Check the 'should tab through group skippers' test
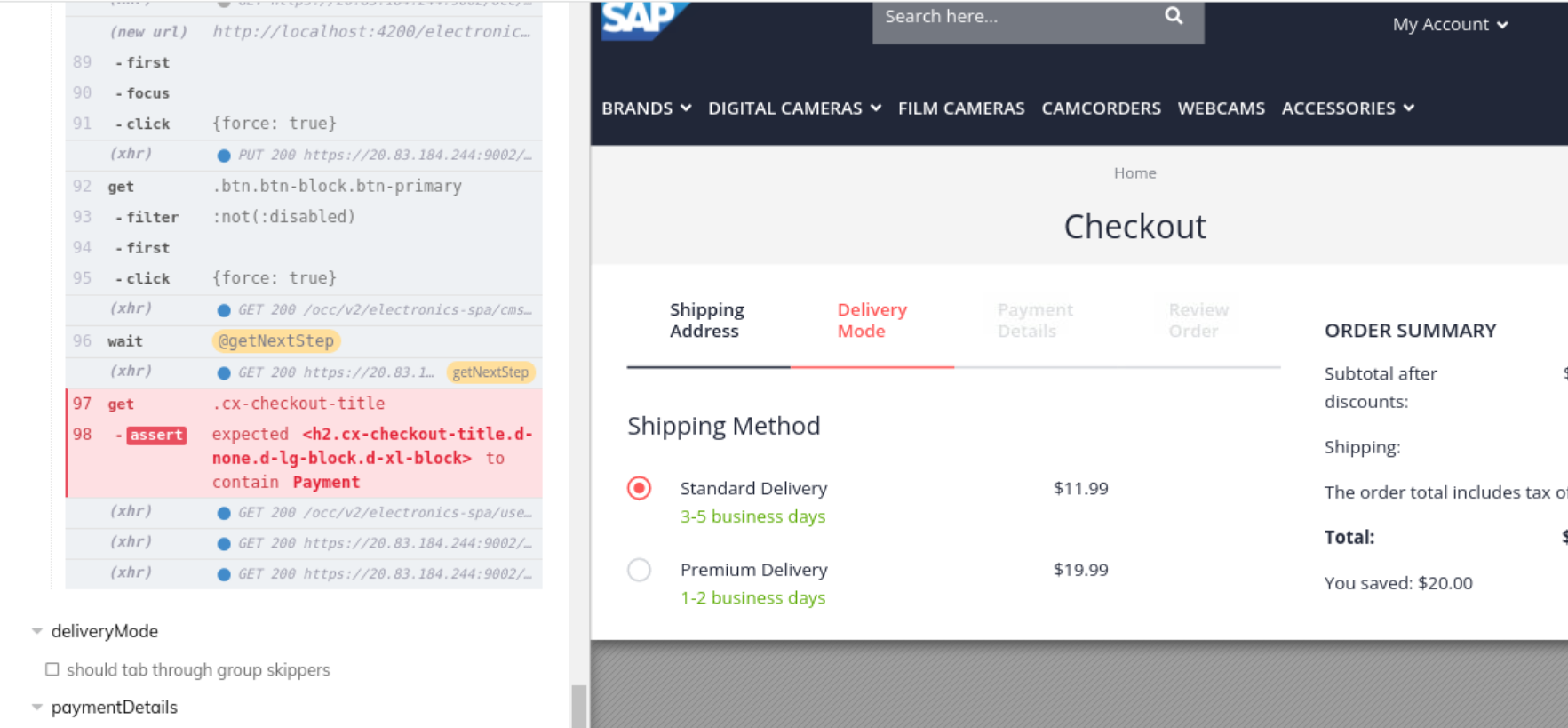The image size is (1568, 728). (x=52, y=669)
